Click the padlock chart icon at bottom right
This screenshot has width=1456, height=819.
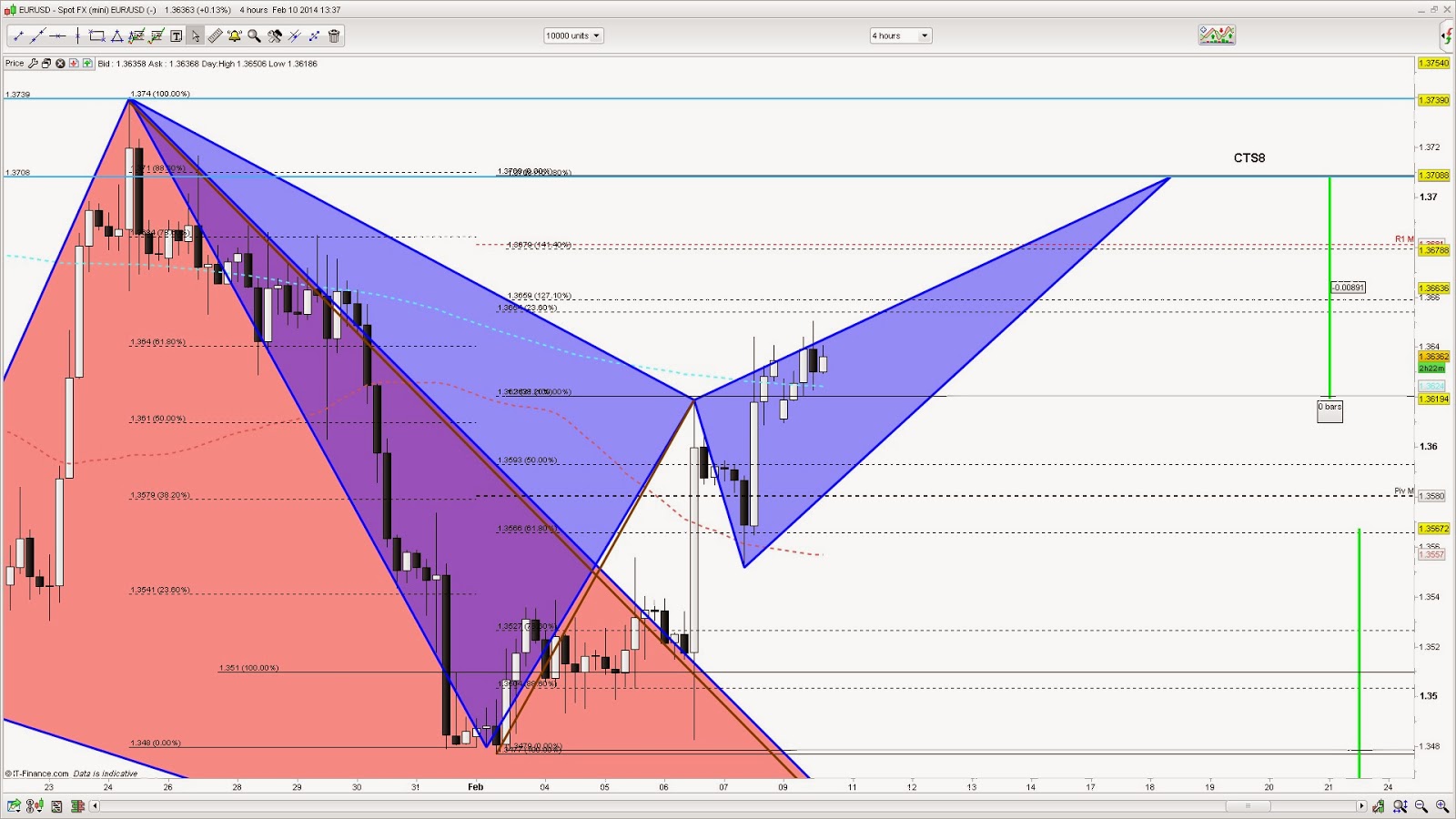tap(1379, 806)
